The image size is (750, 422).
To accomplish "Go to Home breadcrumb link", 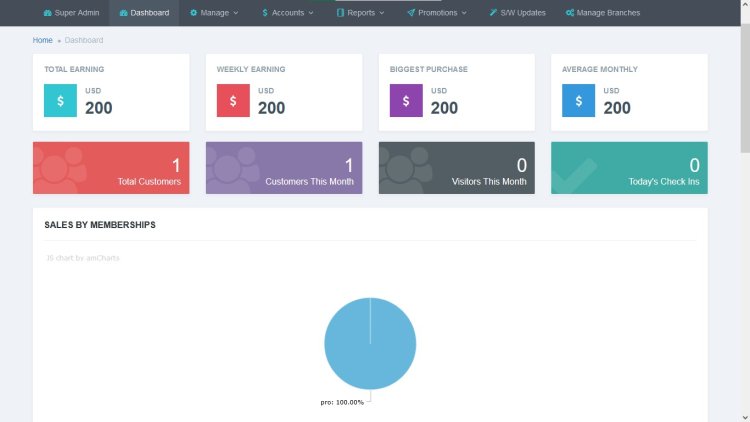I will coord(43,40).
